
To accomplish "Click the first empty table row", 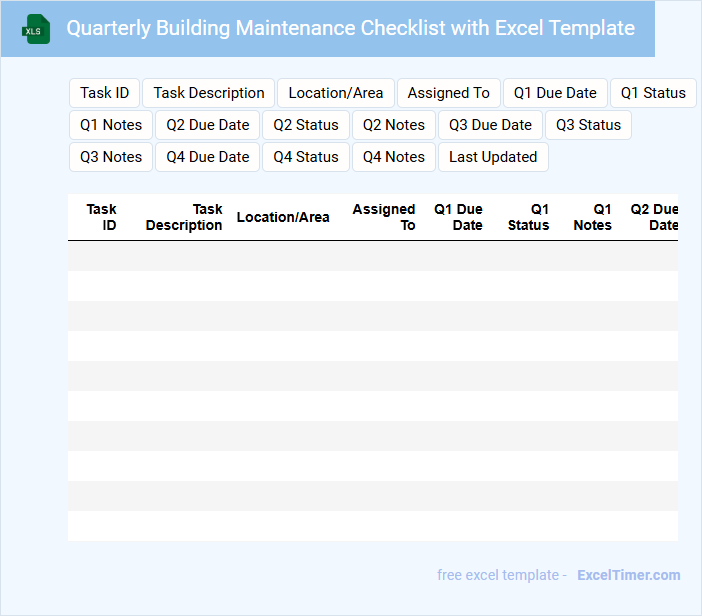I will click(x=372, y=256).
